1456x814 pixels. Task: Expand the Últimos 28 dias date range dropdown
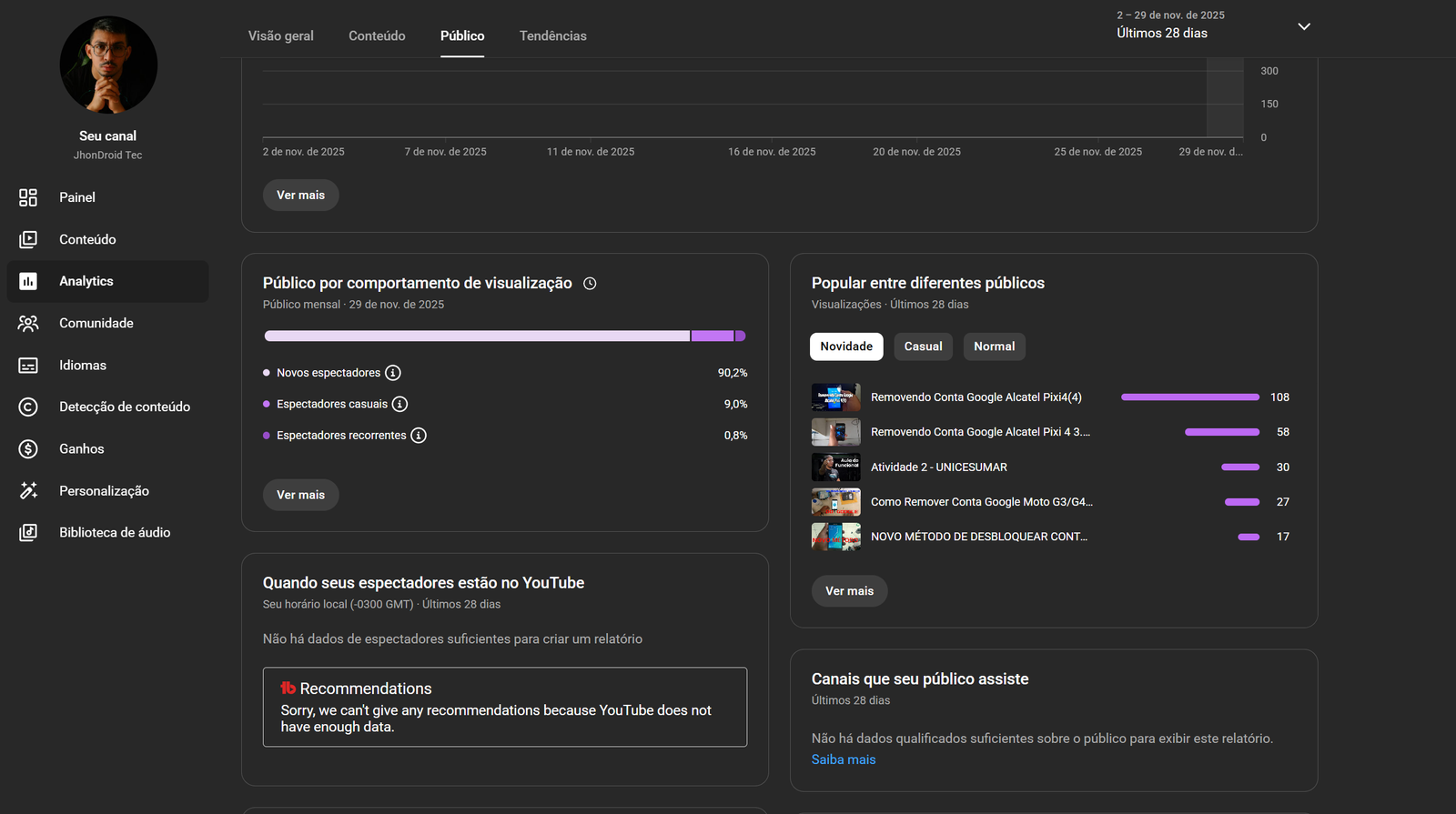click(1303, 26)
